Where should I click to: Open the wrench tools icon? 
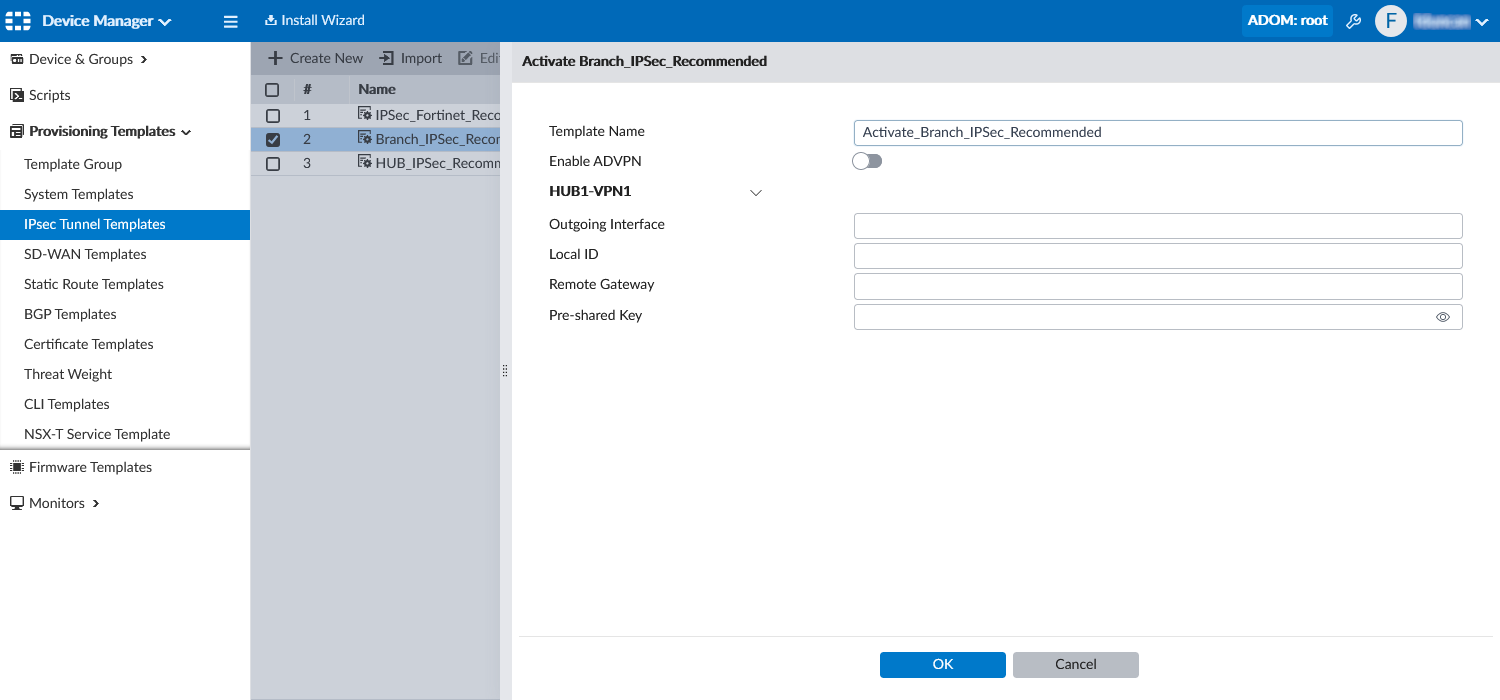(1353, 21)
